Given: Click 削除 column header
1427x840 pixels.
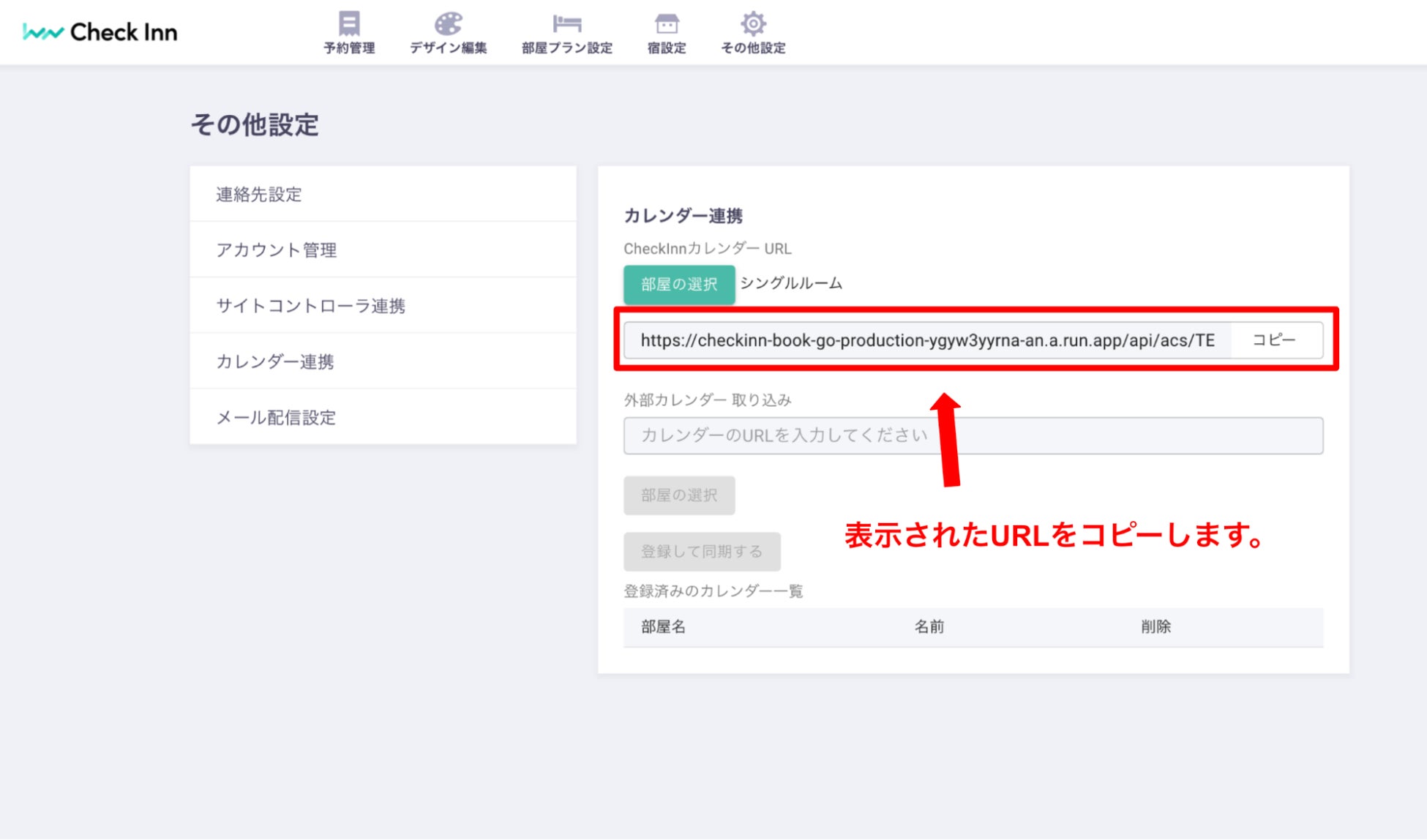Looking at the screenshot, I should pos(1156,627).
